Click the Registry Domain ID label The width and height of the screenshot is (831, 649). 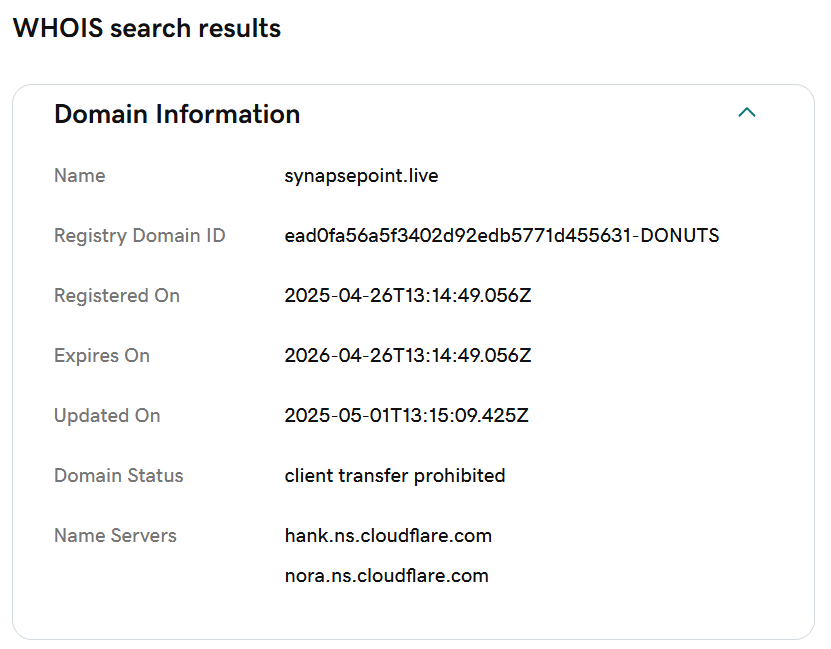coord(140,236)
